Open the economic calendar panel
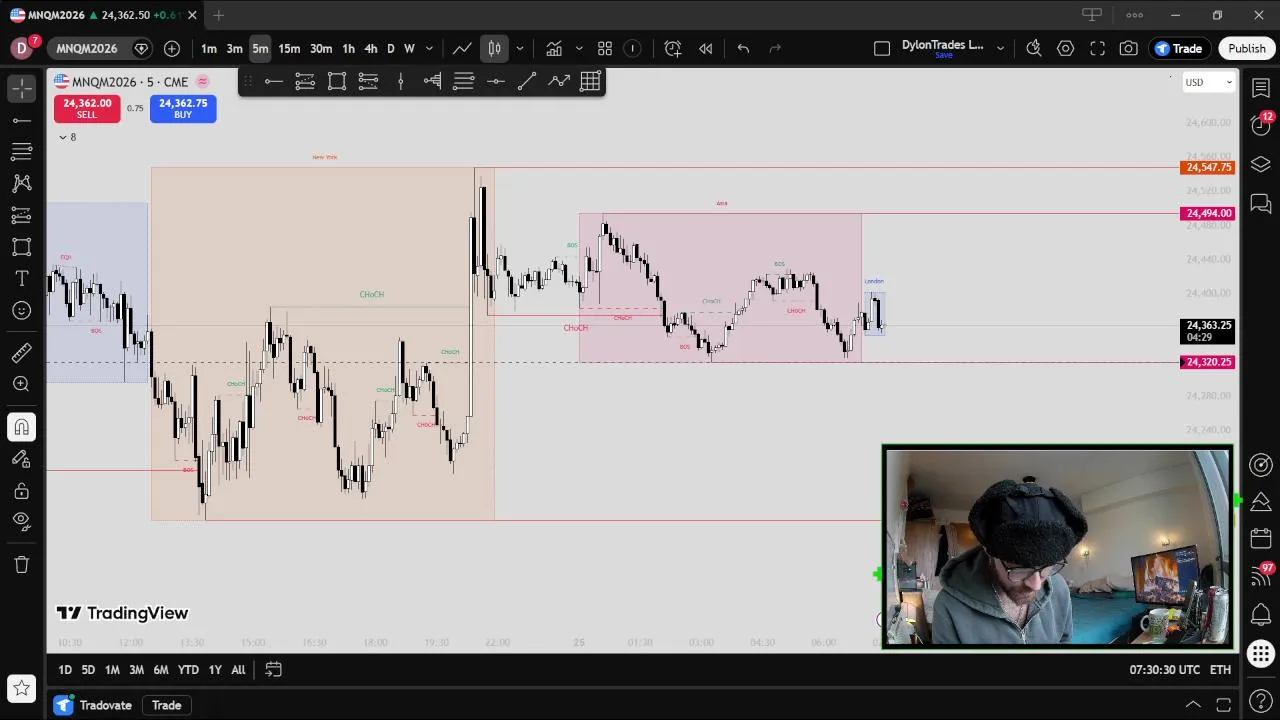The height and width of the screenshot is (720, 1280). [1261, 539]
